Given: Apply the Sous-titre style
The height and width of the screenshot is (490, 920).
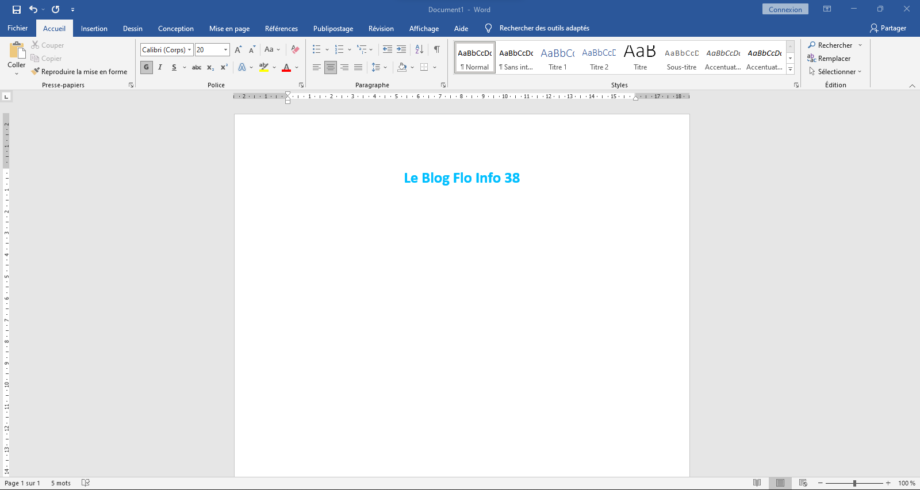Looking at the screenshot, I should 681,58.
